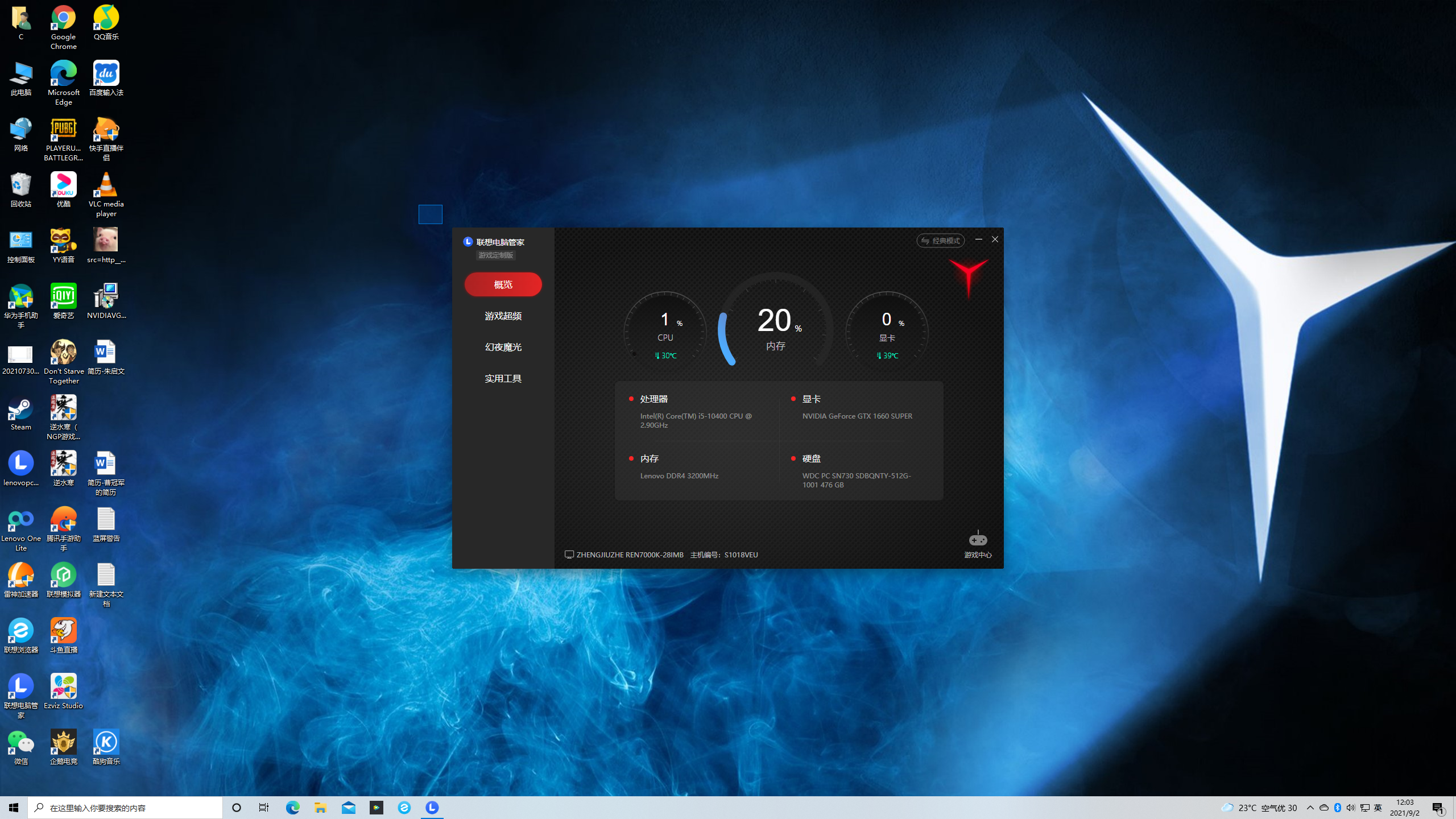Open the Mail app on taskbar
The image size is (1456, 819).
pos(348,808)
